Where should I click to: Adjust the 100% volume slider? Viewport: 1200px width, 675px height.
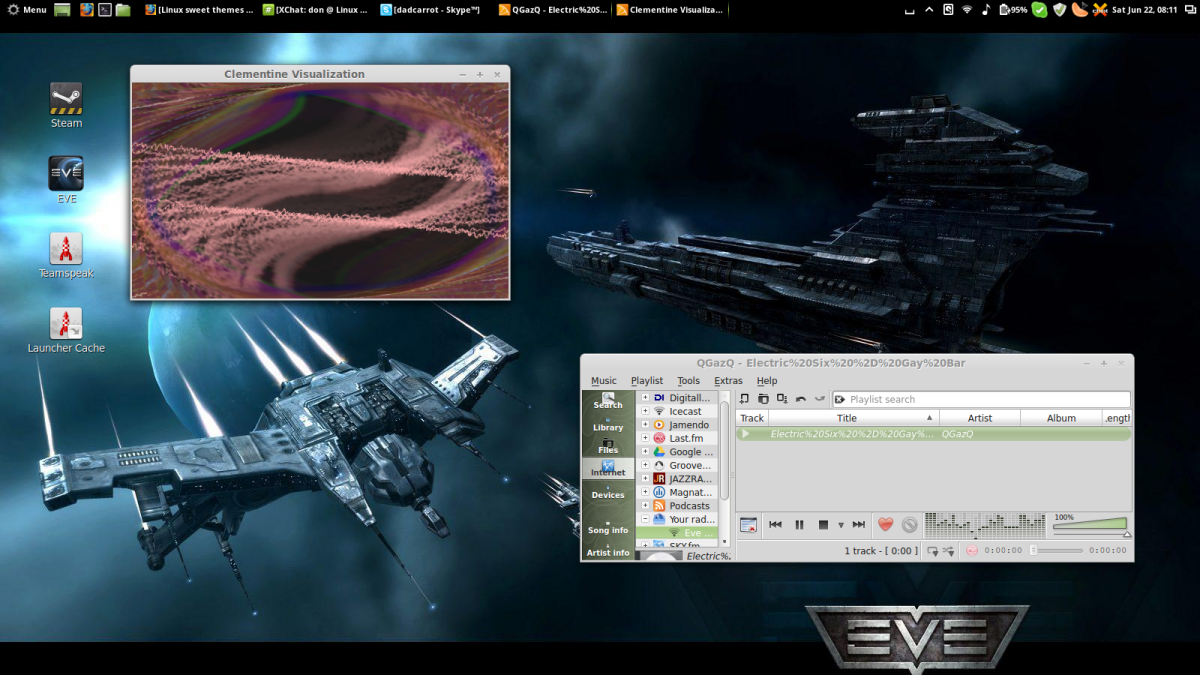coord(1090,526)
